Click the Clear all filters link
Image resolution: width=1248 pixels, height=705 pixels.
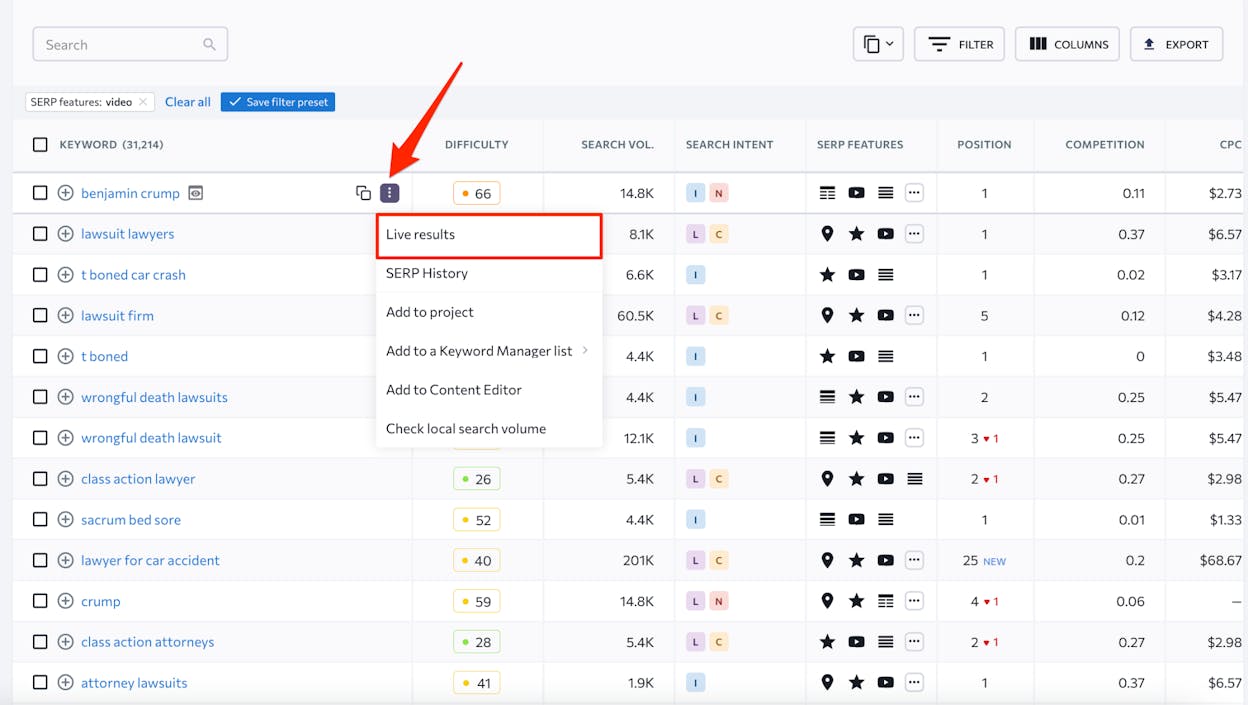pyautogui.click(x=188, y=102)
